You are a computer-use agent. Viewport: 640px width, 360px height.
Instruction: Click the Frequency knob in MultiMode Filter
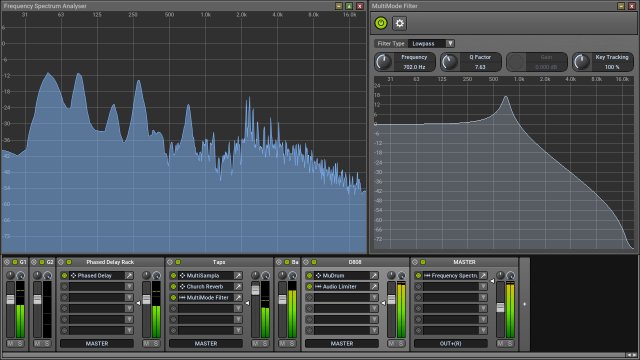pyautogui.click(x=383, y=62)
